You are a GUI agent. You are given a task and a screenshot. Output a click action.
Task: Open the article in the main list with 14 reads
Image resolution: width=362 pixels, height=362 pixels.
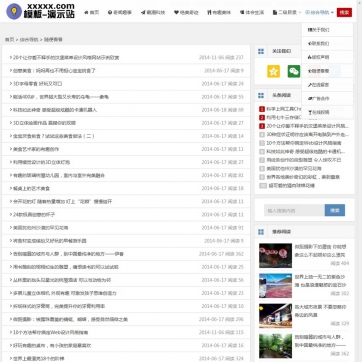54,136
